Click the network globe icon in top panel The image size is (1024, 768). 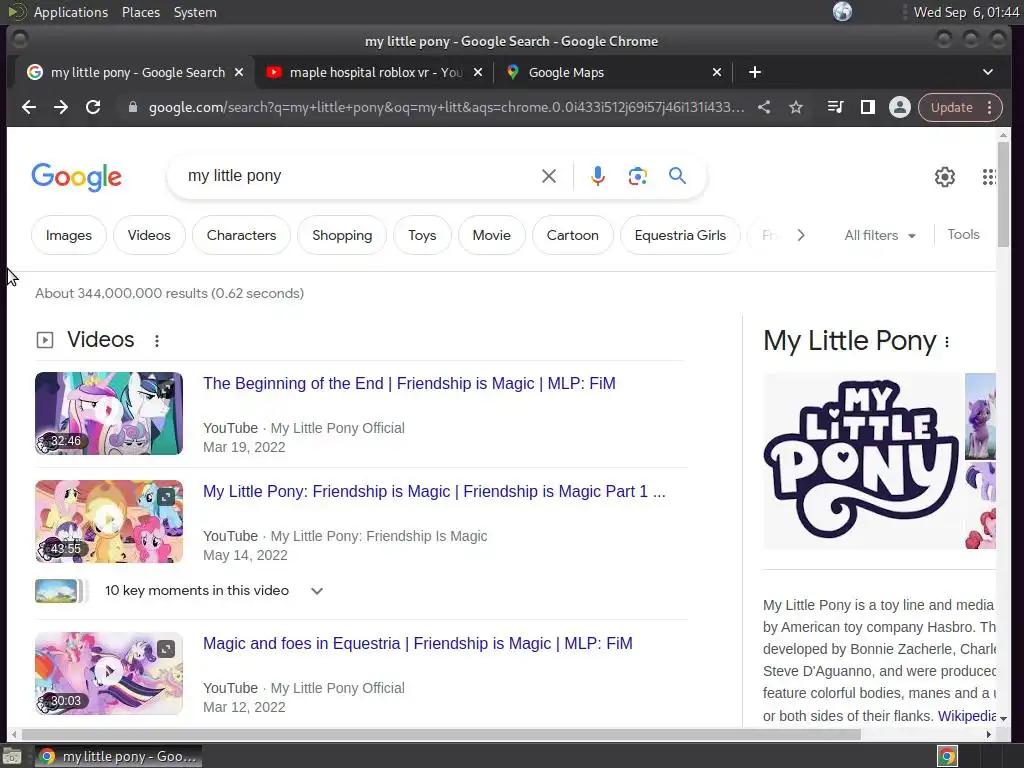[842, 12]
